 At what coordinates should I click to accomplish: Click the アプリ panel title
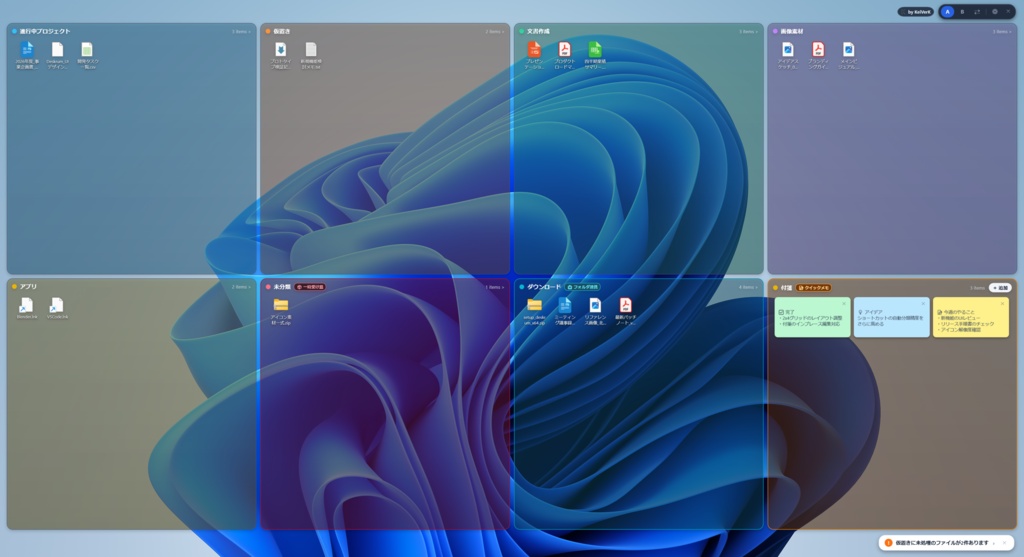(28, 287)
